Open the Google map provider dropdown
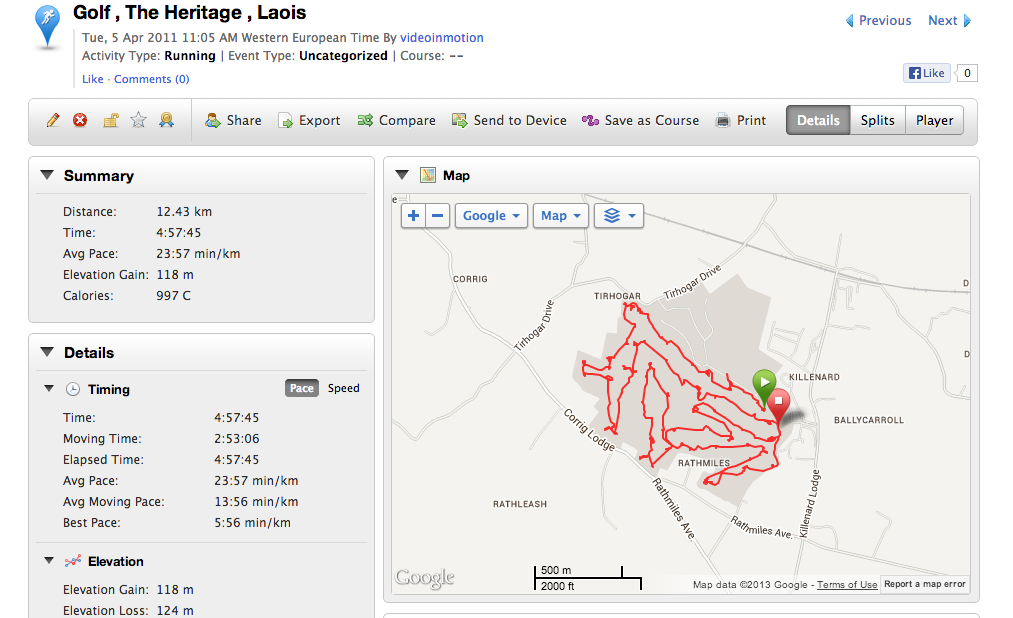The image size is (1013, 618). coord(491,216)
